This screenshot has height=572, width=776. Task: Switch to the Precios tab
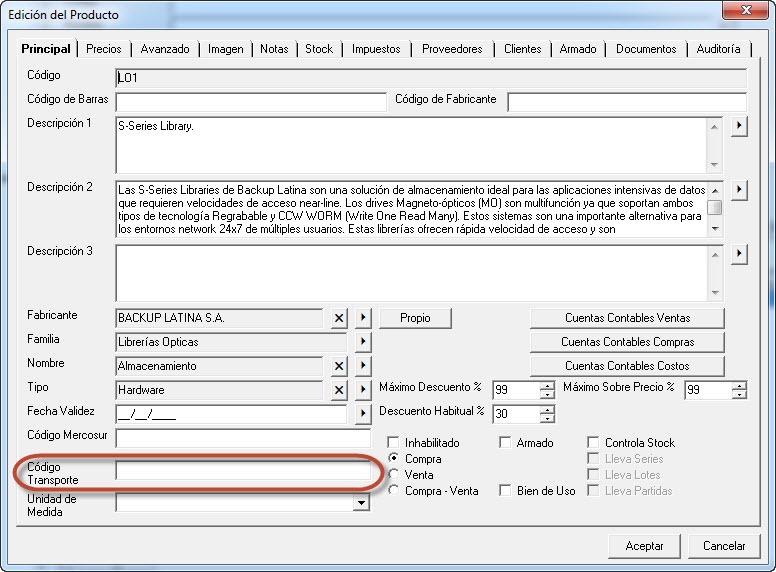pos(103,49)
